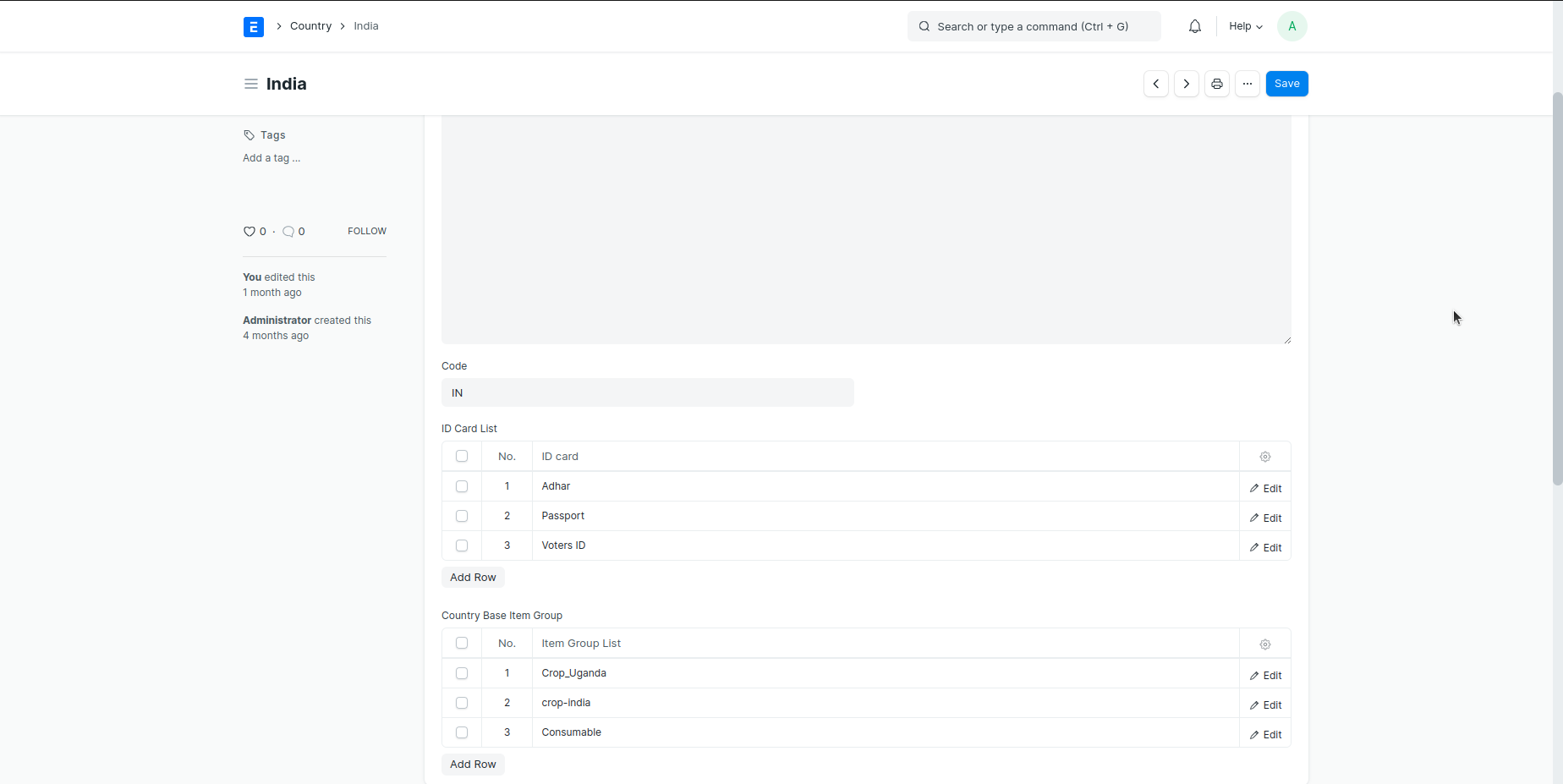The width and height of the screenshot is (1563, 784).
Task: Focus the search command bar
Action: coord(1034,27)
